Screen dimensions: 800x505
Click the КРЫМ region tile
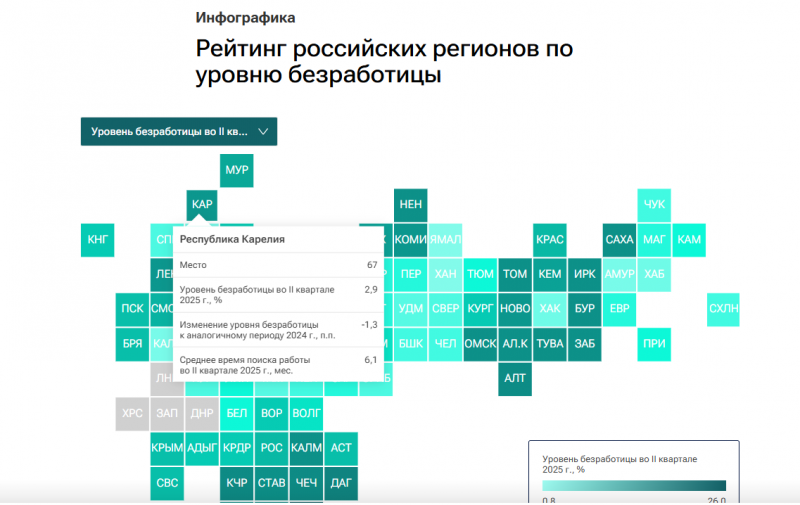pos(166,448)
